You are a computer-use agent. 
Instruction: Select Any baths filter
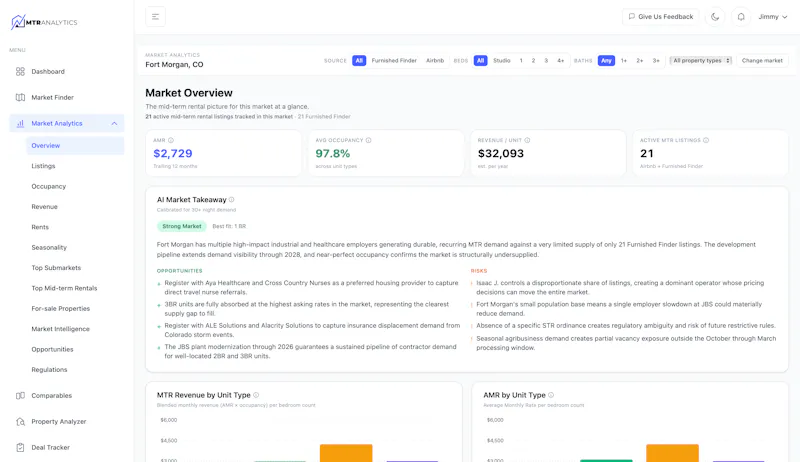(x=606, y=61)
